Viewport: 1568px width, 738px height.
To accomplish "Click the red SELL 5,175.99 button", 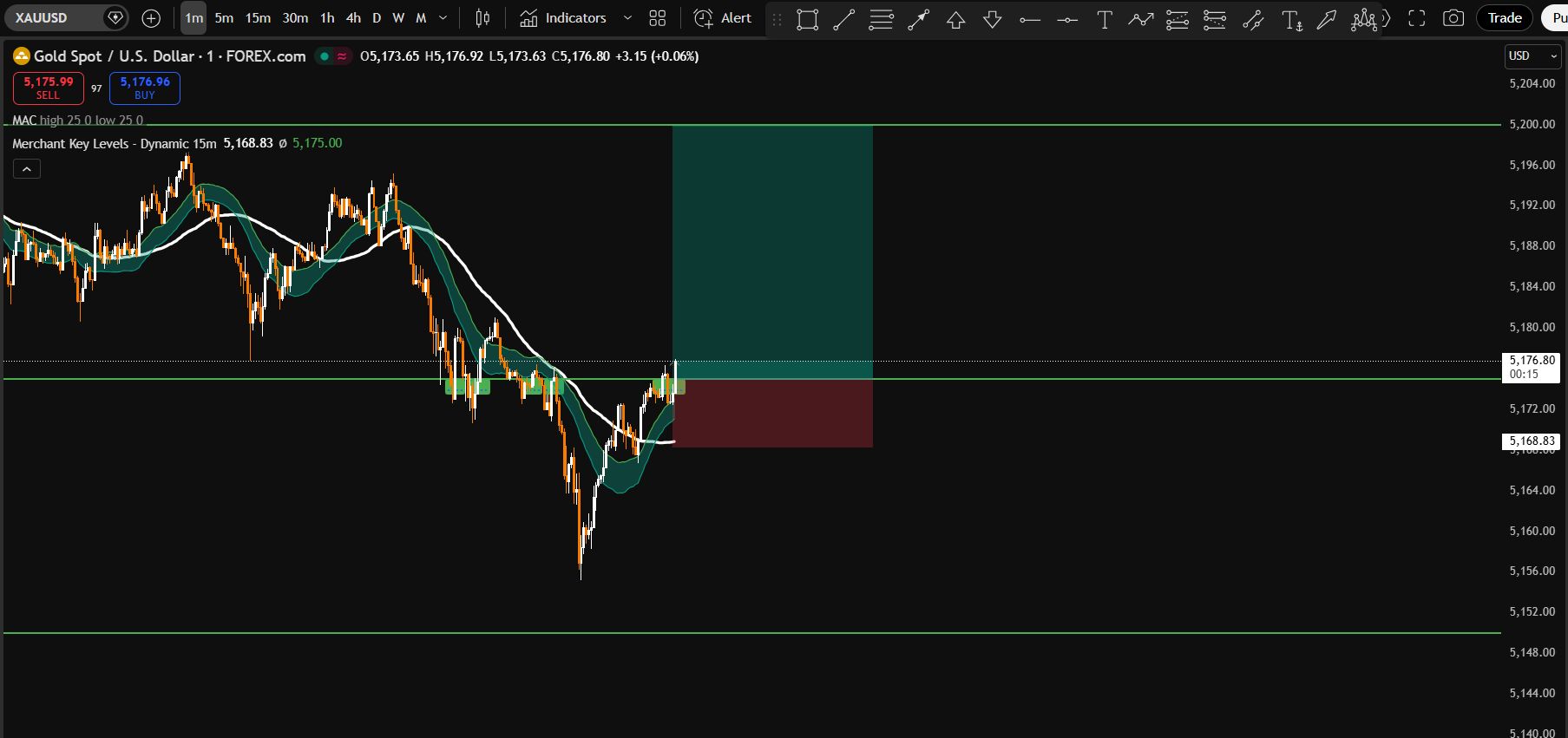I will 49,88.
